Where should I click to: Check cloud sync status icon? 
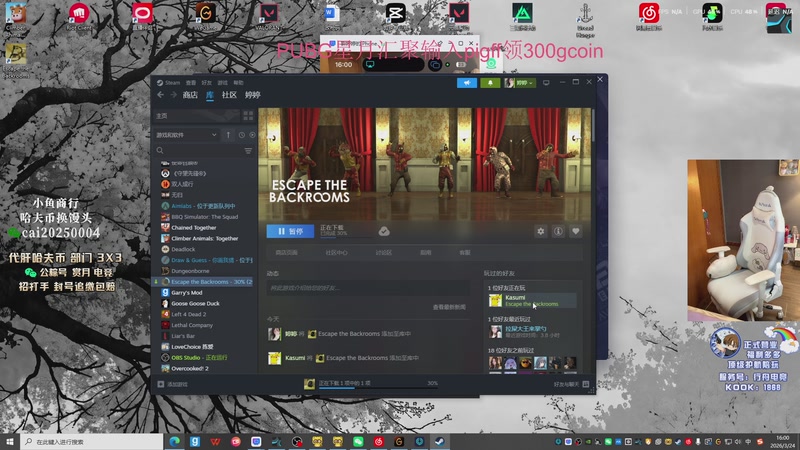384,231
